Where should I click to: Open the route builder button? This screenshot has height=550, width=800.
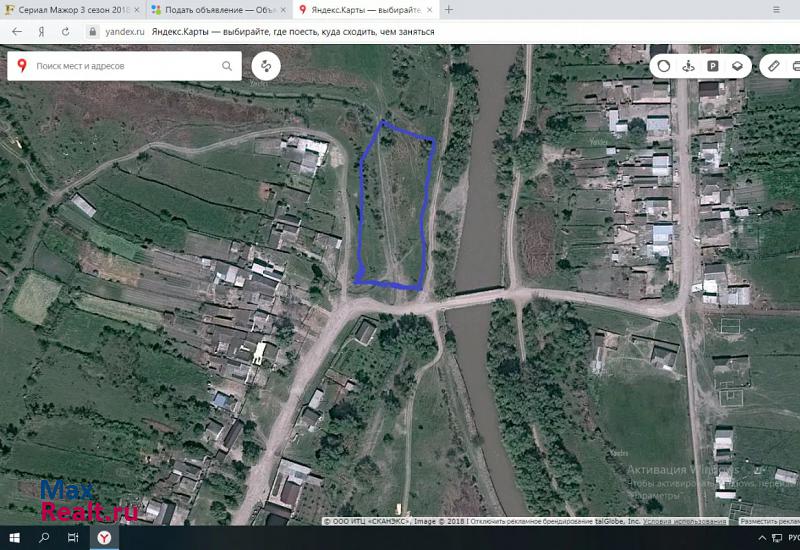tap(266, 67)
